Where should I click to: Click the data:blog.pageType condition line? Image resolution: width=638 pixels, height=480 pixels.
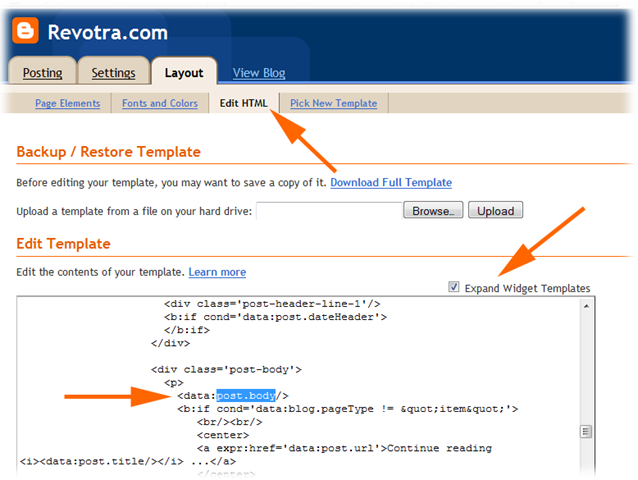348,409
